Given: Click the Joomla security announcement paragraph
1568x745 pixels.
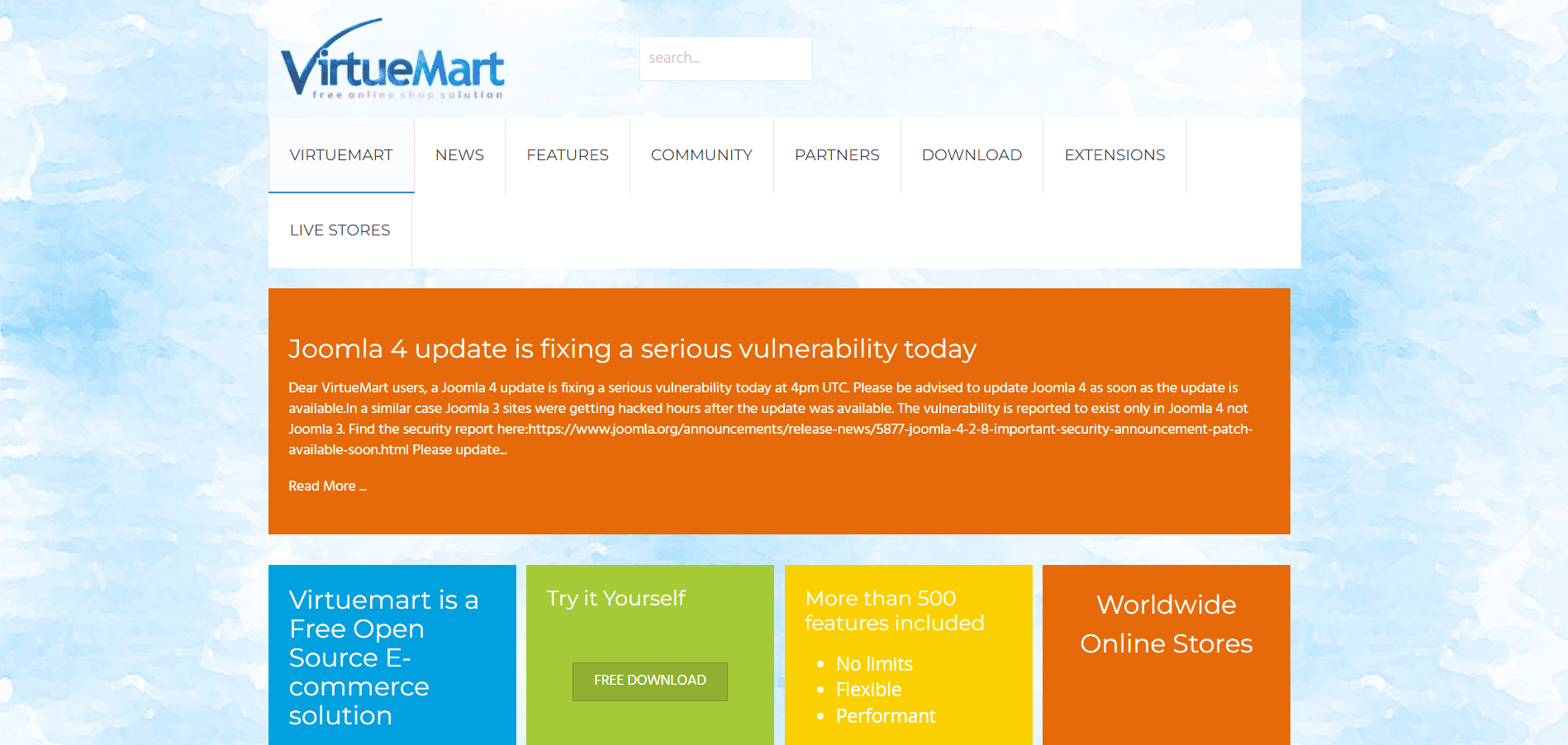Looking at the screenshot, I should tap(771, 419).
